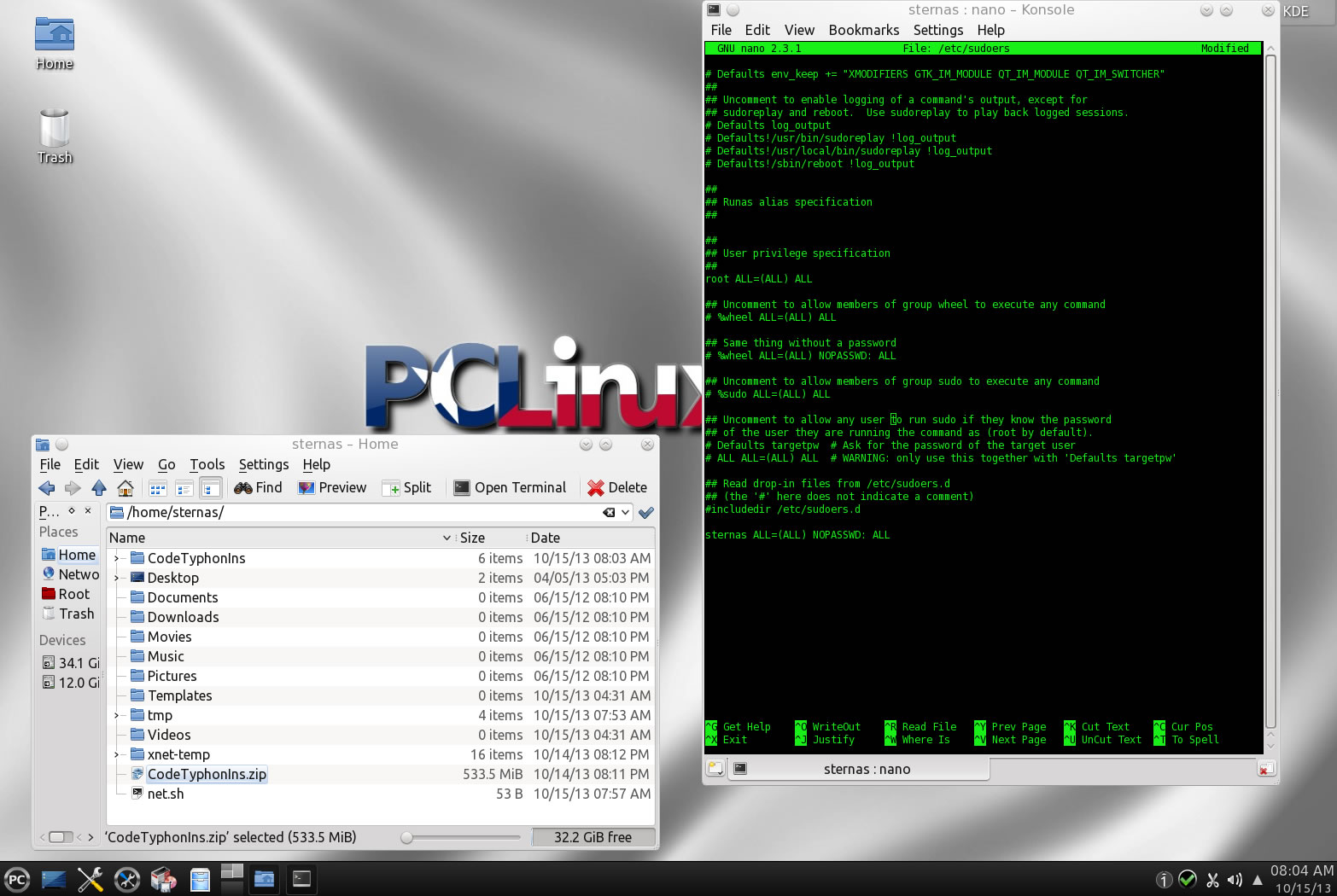The width and height of the screenshot is (1337, 896).
Task: Show hidden system tray icons arrow
Action: point(1257,880)
